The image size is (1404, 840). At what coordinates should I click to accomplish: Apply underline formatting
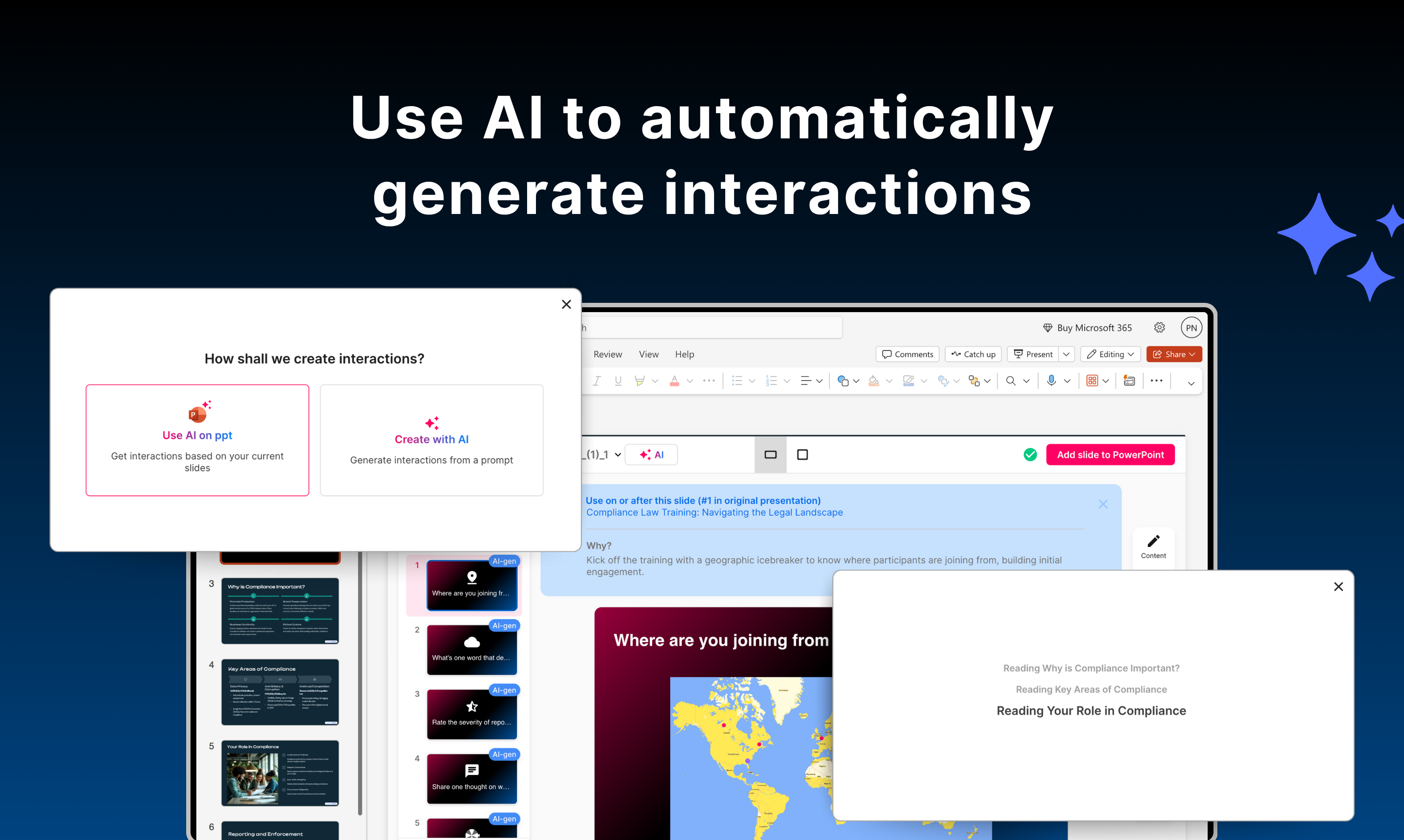pyautogui.click(x=618, y=380)
